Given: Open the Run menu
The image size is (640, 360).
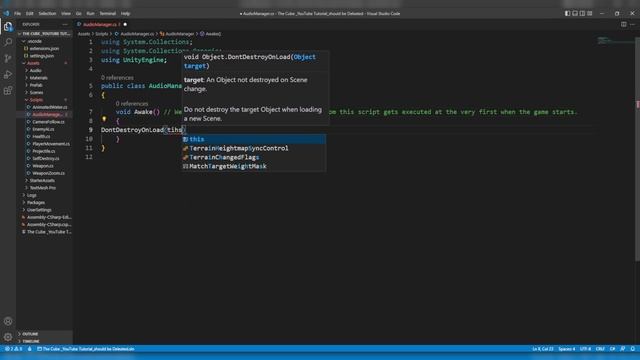Looking at the screenshot, I should (90, 13).
